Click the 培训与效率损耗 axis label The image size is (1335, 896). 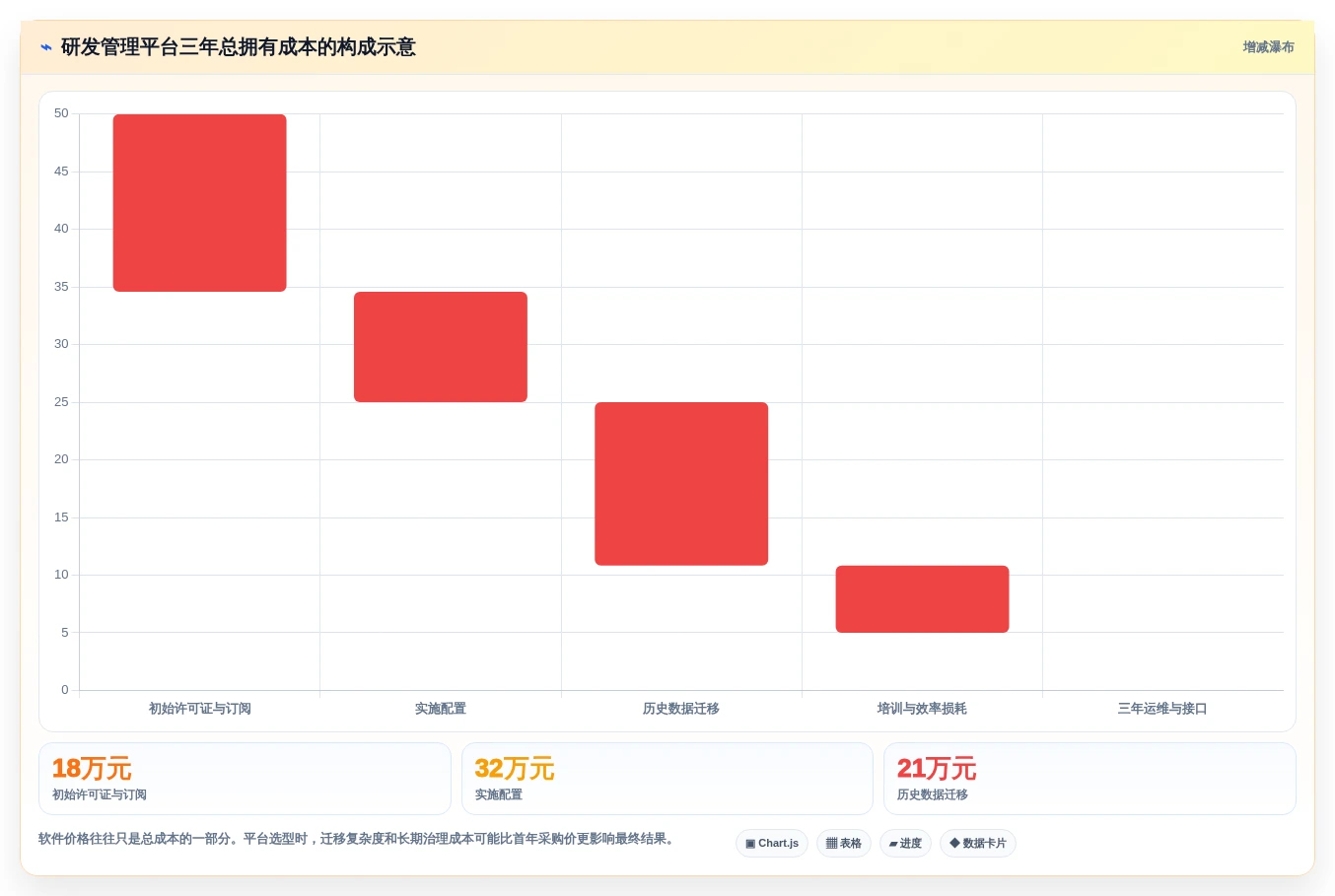[922, 709]
